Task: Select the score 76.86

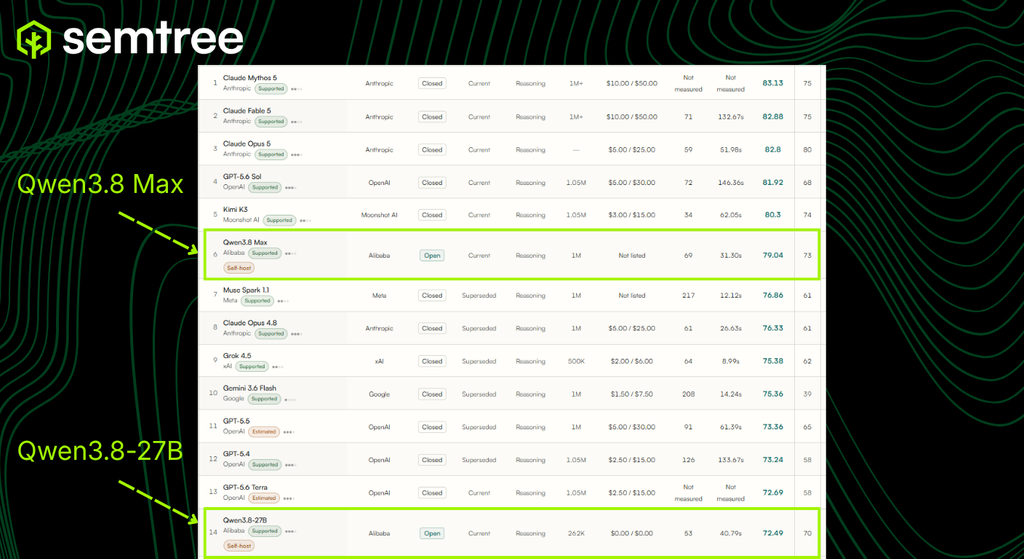Action: point(773,296)
